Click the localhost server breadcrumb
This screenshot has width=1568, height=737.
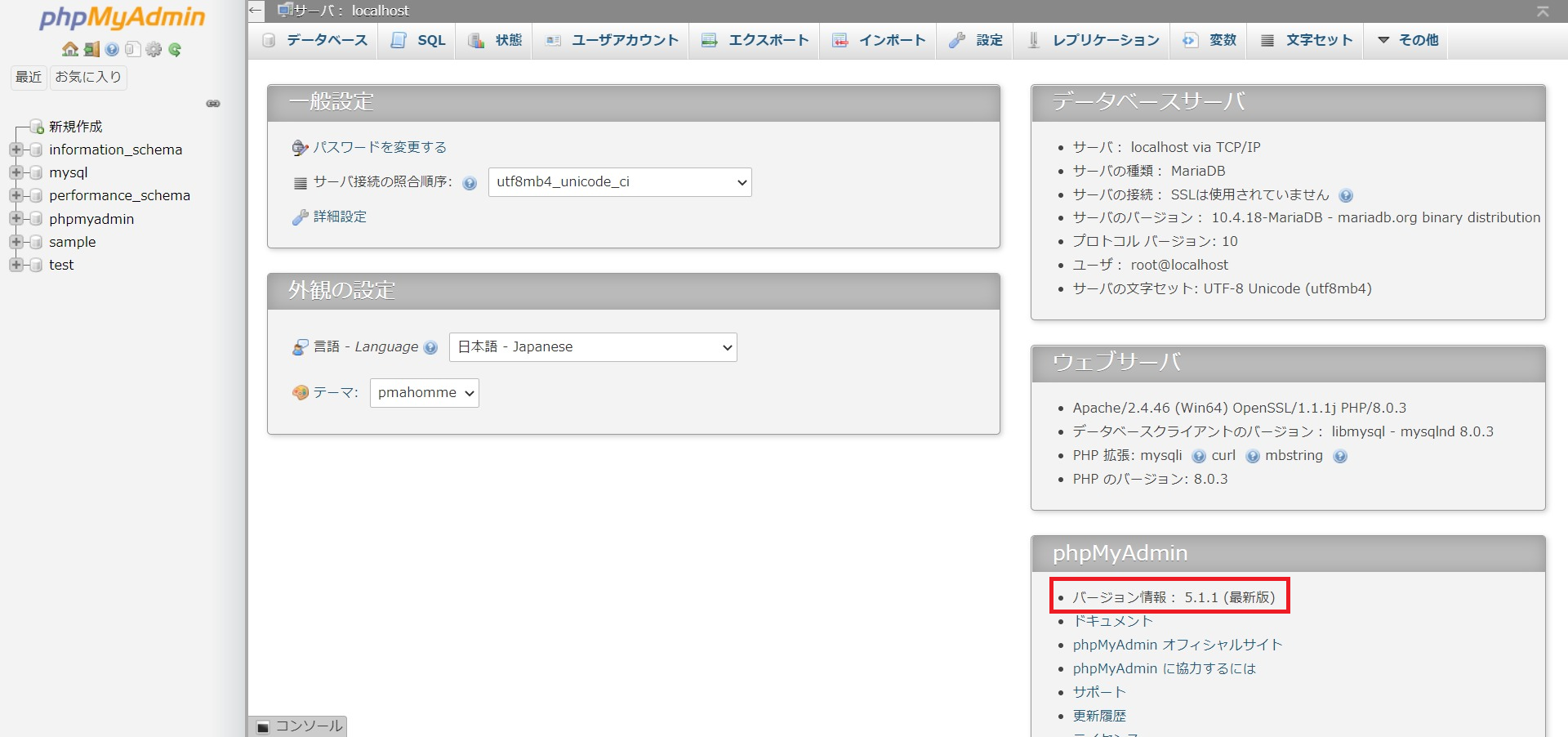pos(353,11)
